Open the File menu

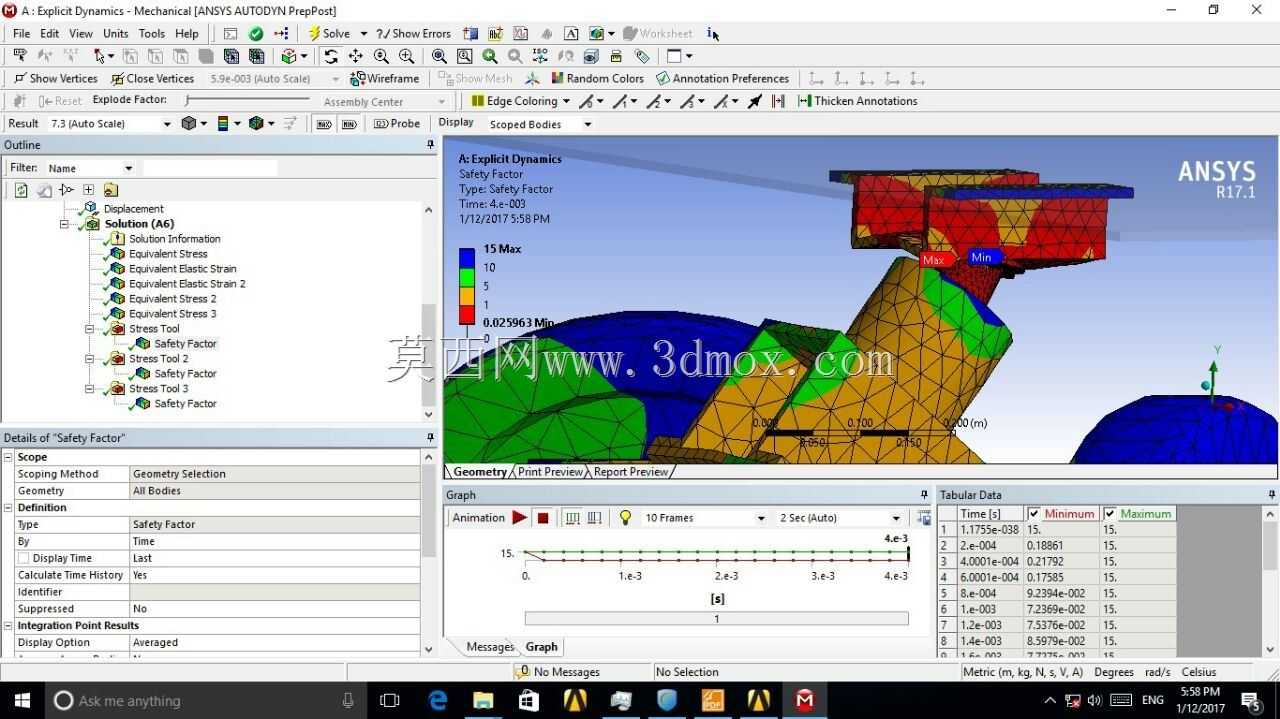tap(21, 33)
